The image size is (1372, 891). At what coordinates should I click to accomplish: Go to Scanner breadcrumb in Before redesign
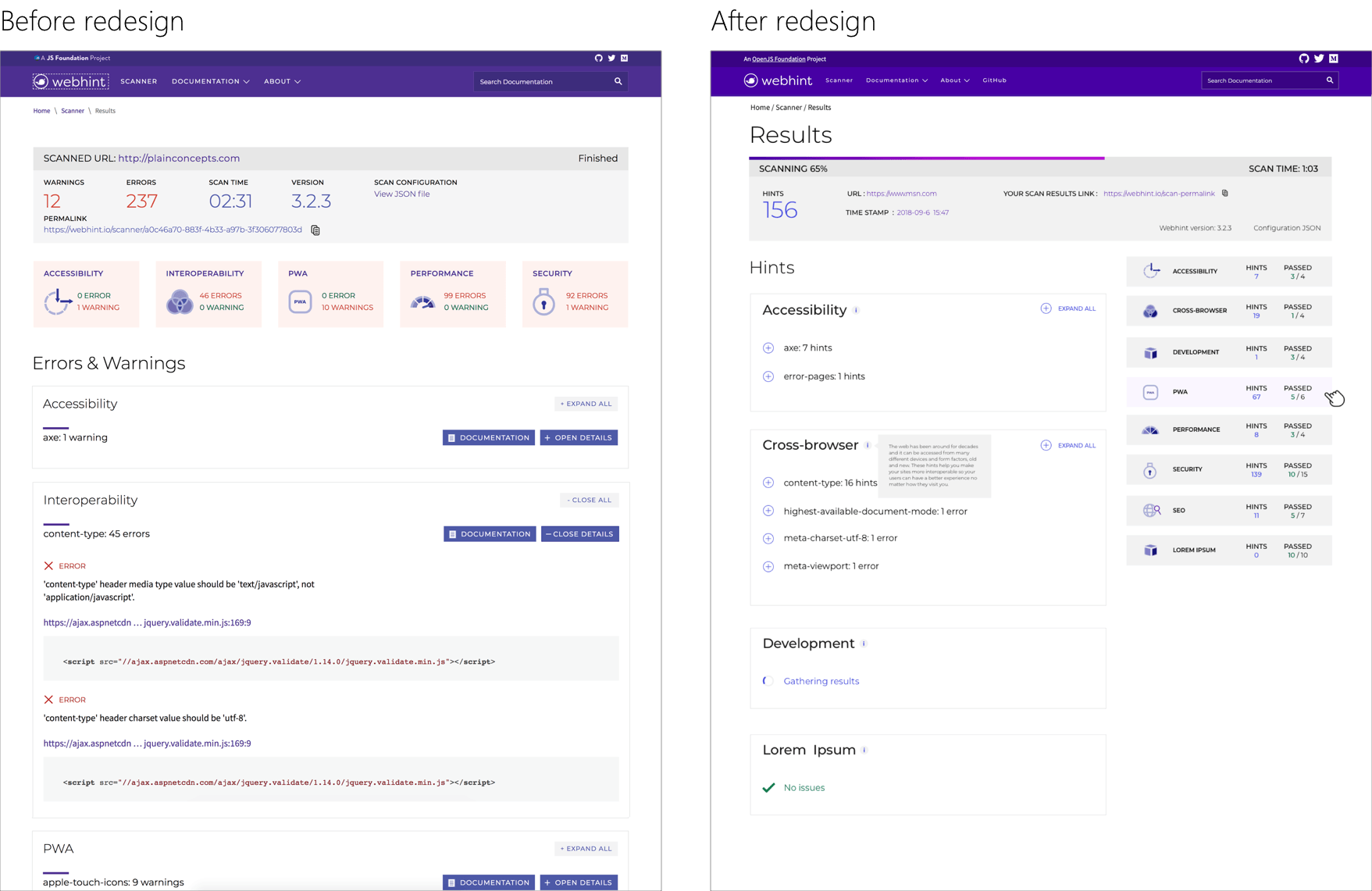coord(73,111)
